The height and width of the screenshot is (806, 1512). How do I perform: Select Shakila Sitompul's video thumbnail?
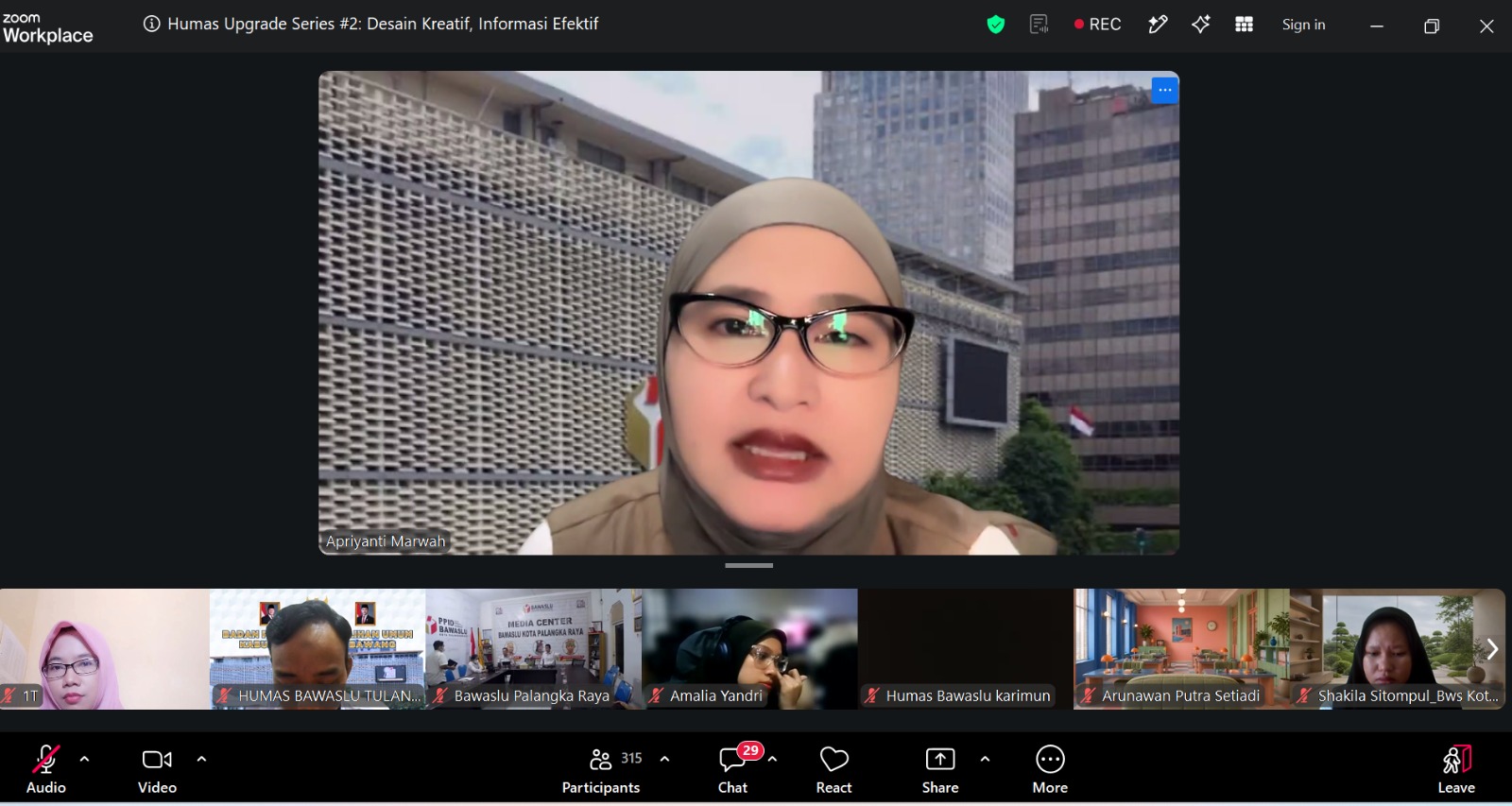(x=1398, y=649)
